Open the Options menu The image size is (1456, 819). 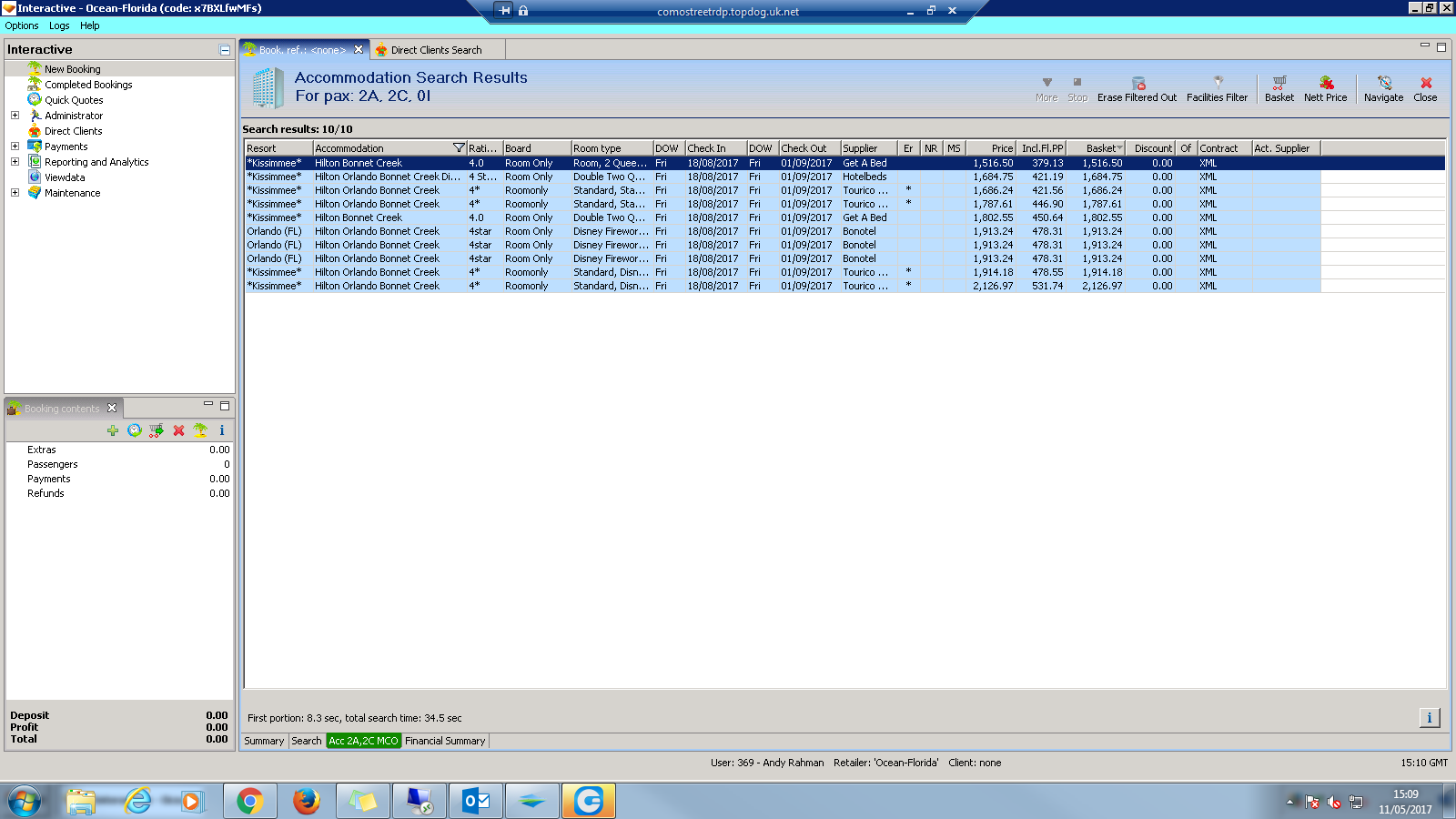(x=22, y=25)
